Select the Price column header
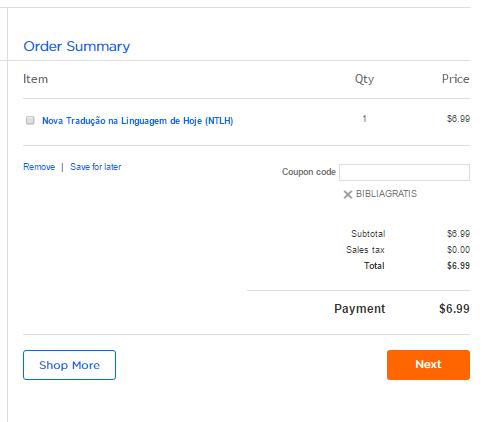Screen dimensions: 491x422 tap(456, 79)
